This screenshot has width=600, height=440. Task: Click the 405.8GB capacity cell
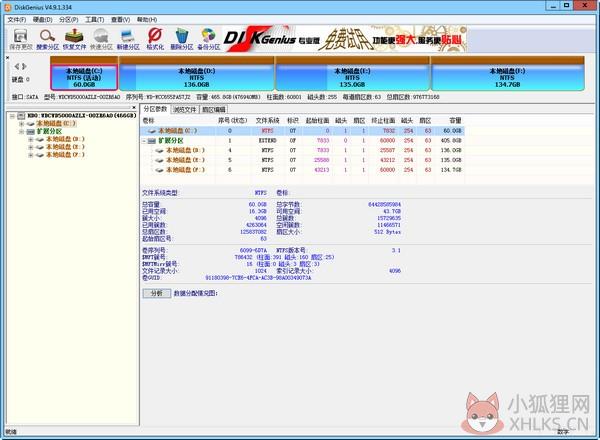point(451,141)
